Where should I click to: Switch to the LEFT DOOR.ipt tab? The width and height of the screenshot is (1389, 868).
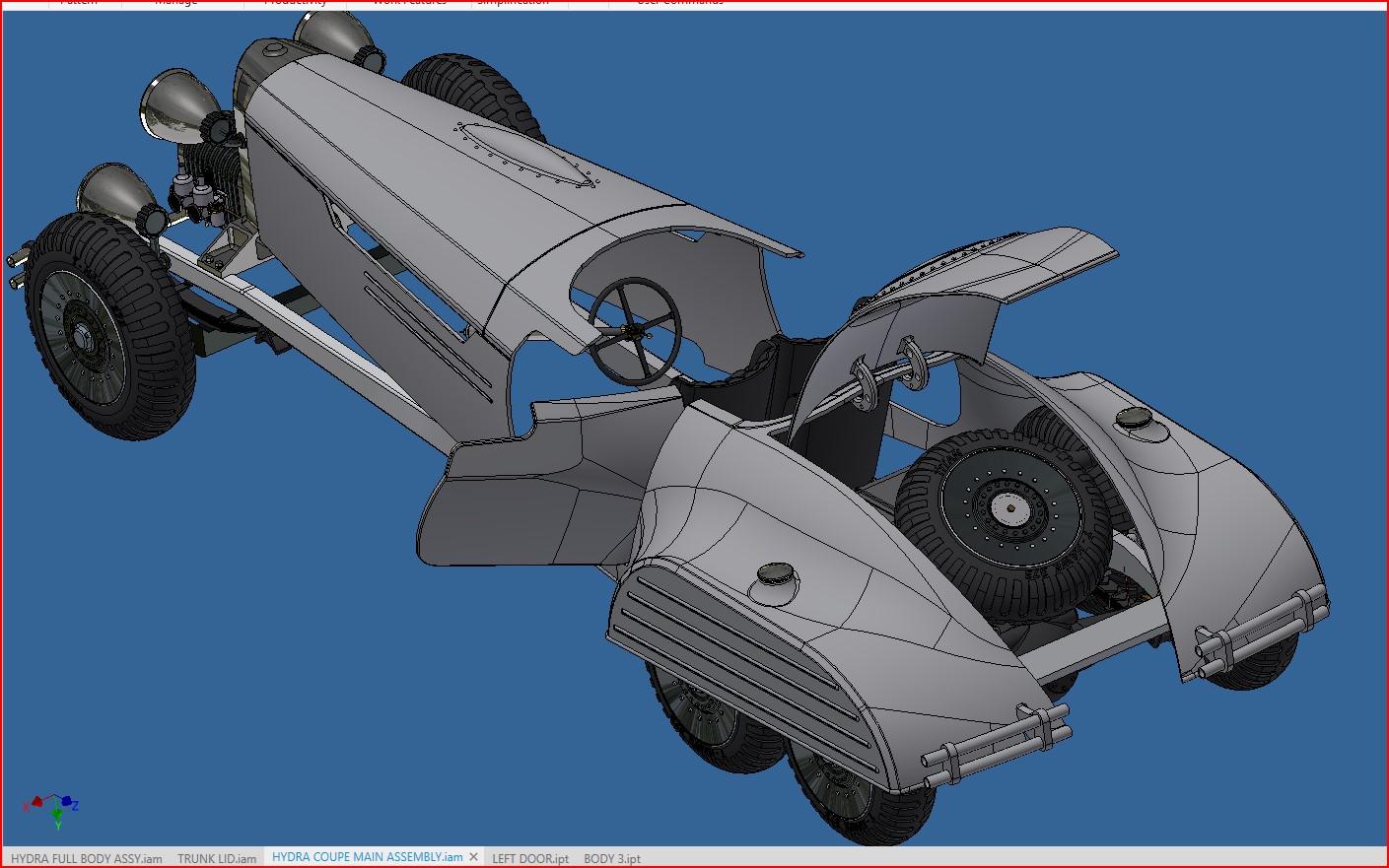point(530,858)
